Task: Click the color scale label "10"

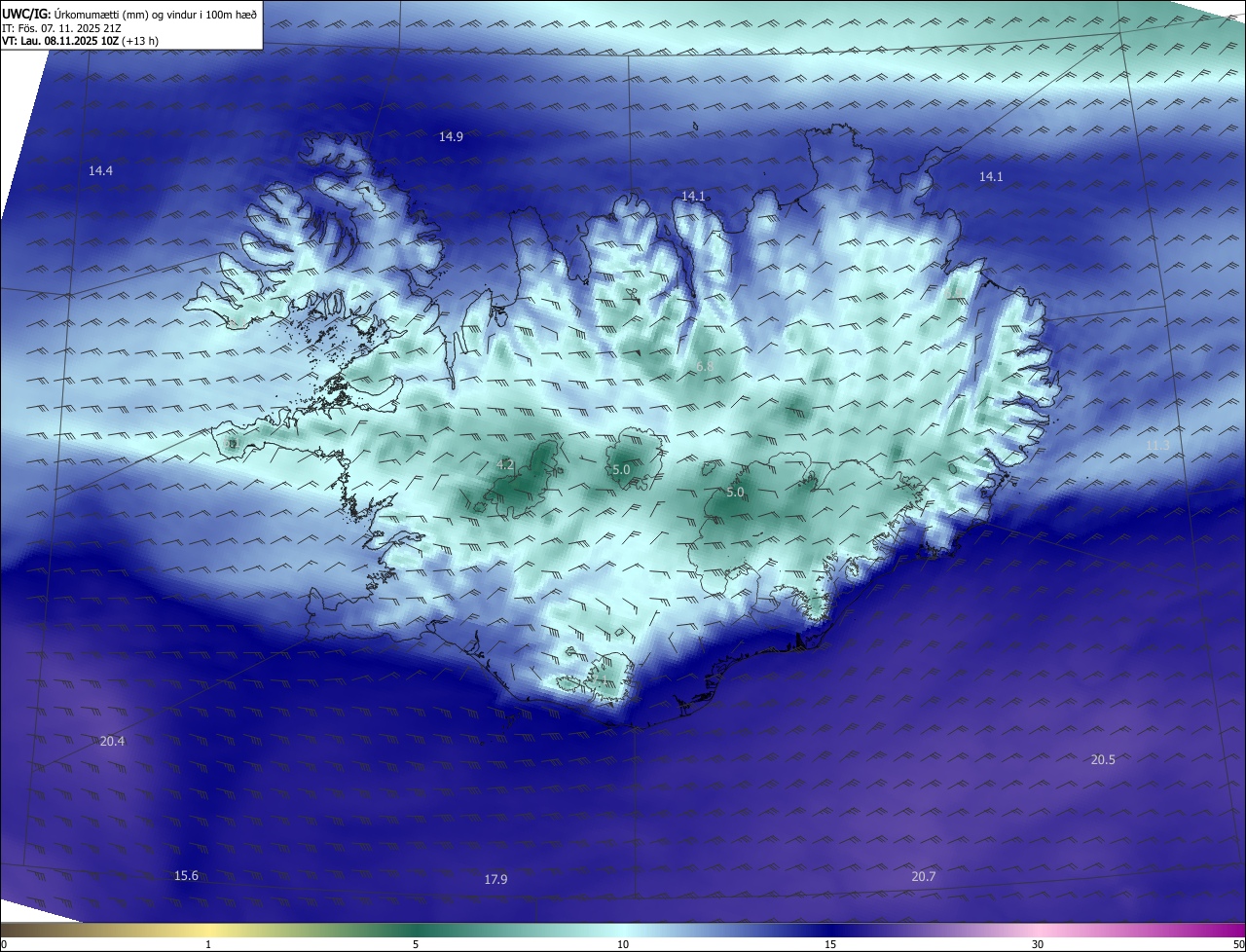Action: [x=623, y=944]
